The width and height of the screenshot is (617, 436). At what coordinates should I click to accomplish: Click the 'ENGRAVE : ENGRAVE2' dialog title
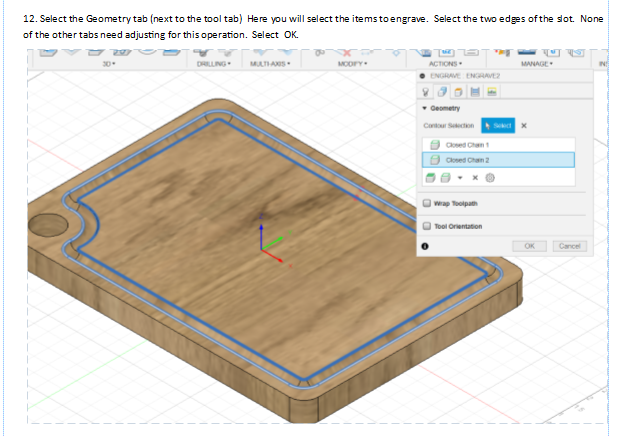pyautogui.click(x=465, y=76)
